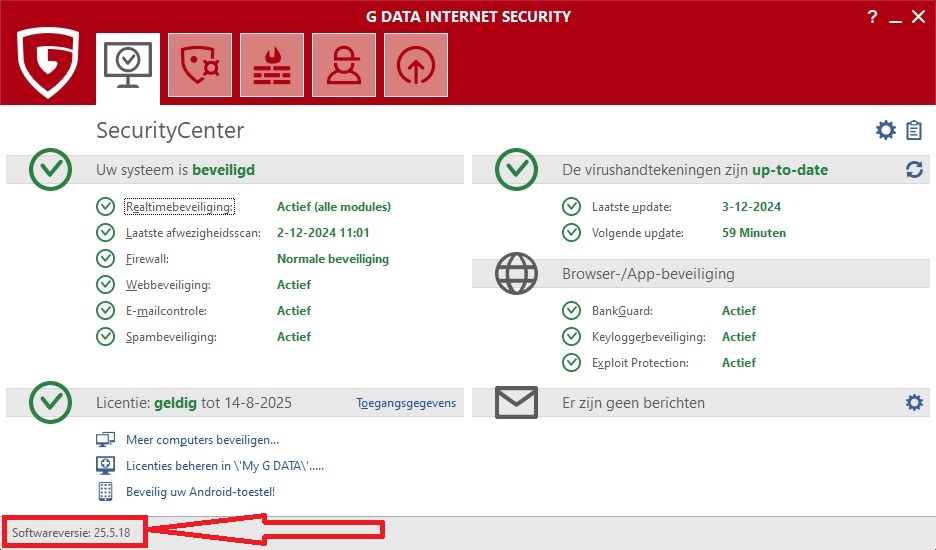Click the large checkmark beside Licentie status
936x550 pixels.
pyautogui.click(x=50, y=402)
